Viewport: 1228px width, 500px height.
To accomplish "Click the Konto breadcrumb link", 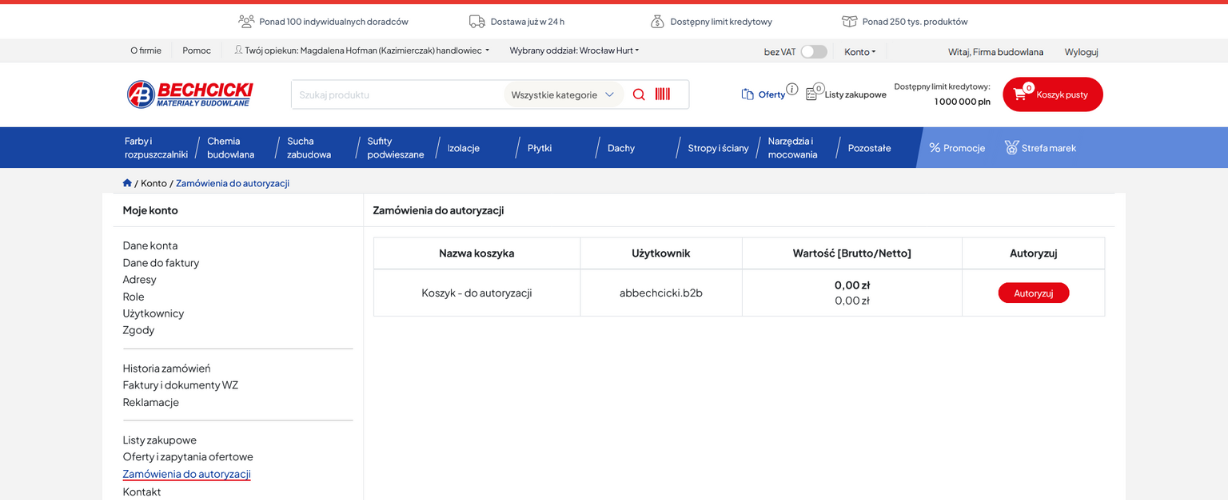I will 154,183.
